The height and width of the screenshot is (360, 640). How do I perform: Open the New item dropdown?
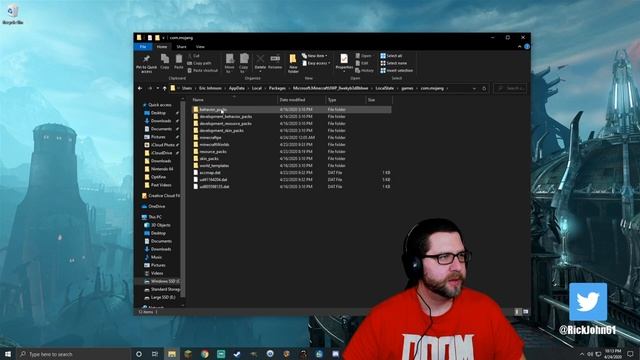coord(314,56)
